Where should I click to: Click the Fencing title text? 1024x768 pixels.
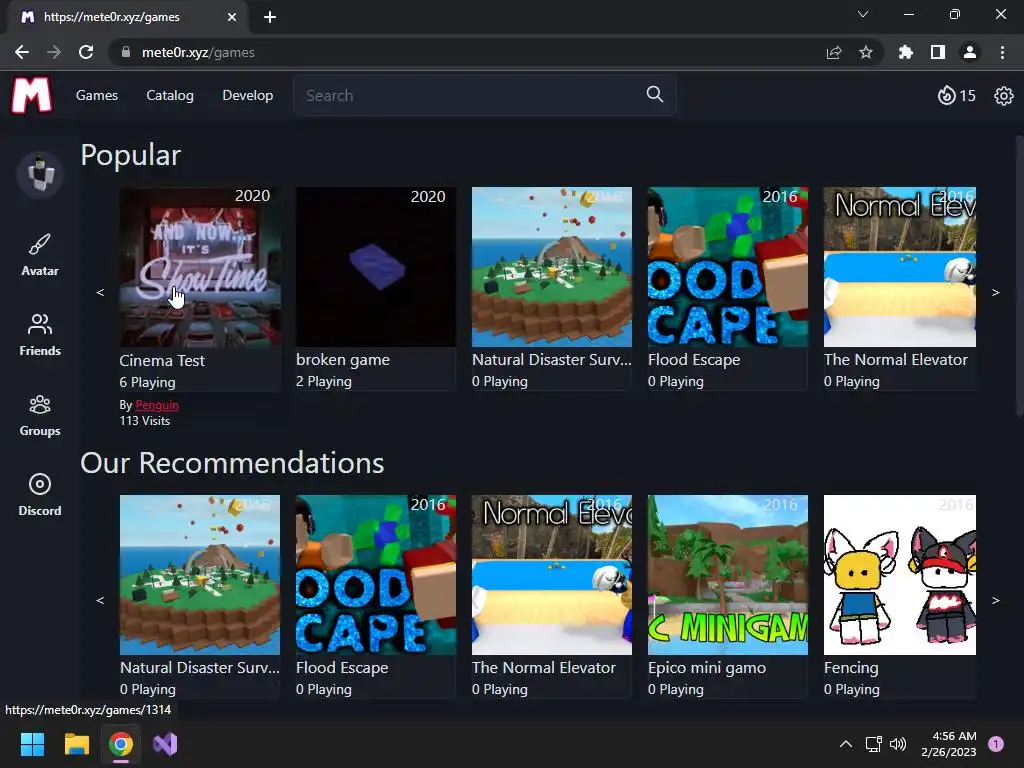tap(851, 667)
